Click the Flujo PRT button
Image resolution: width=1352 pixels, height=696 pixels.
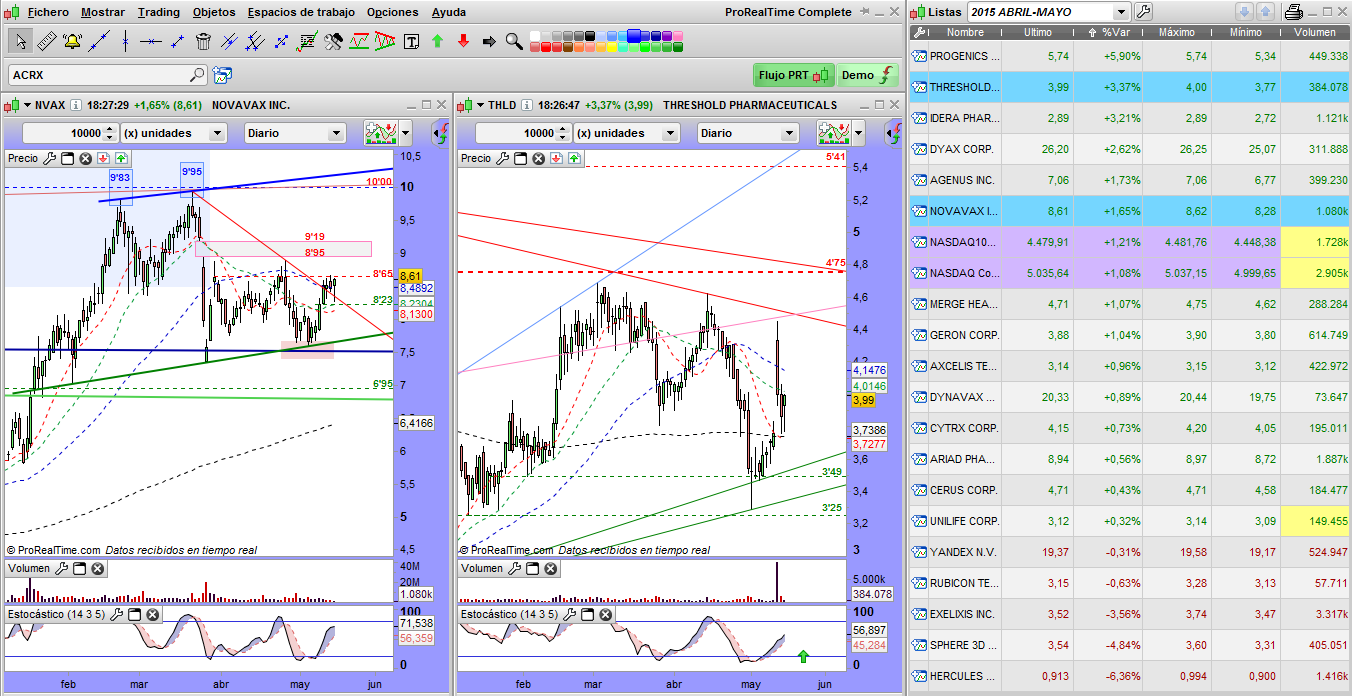[794, 75]
